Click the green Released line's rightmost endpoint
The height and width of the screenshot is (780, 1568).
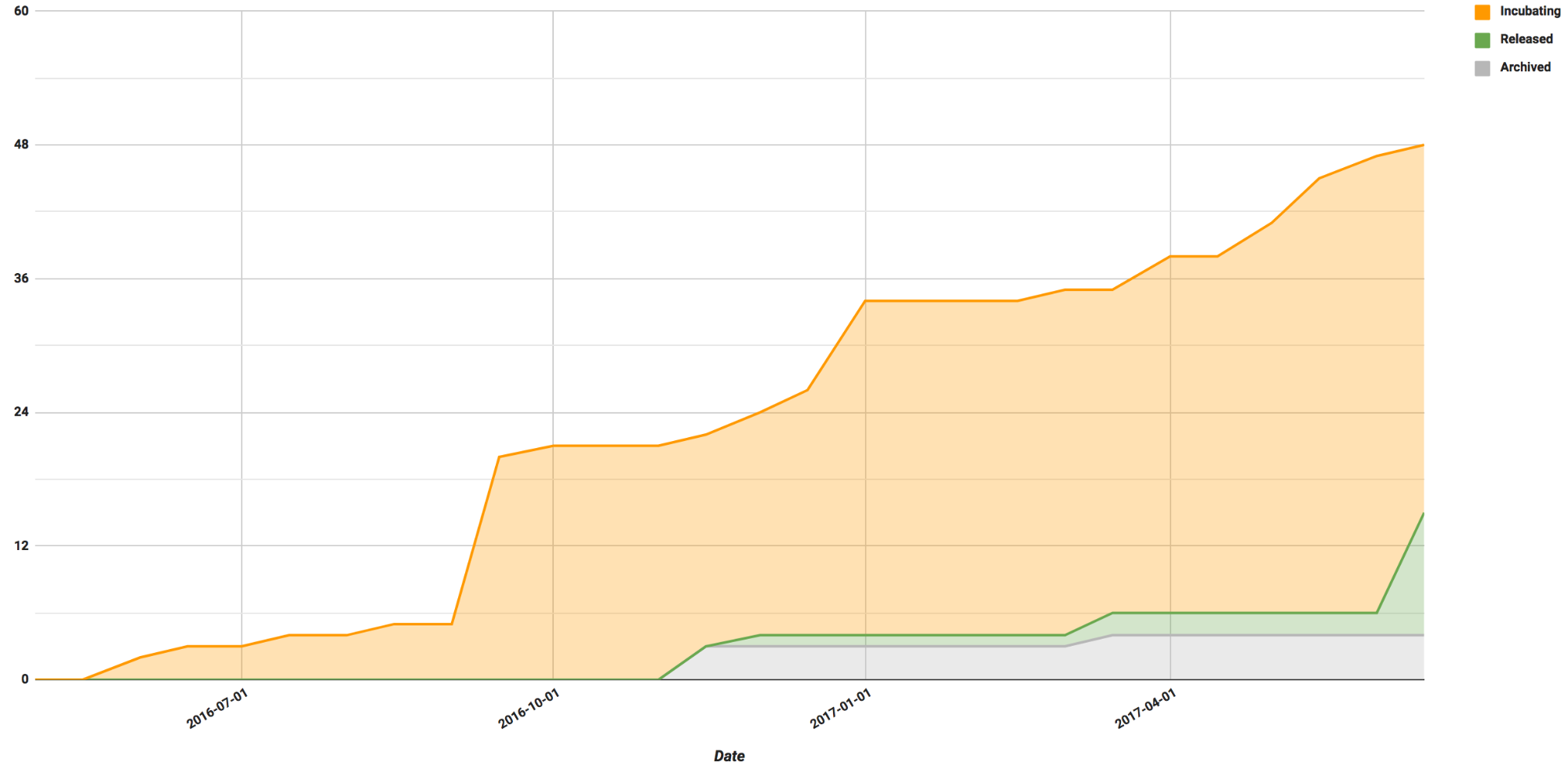pos(1422,514)
